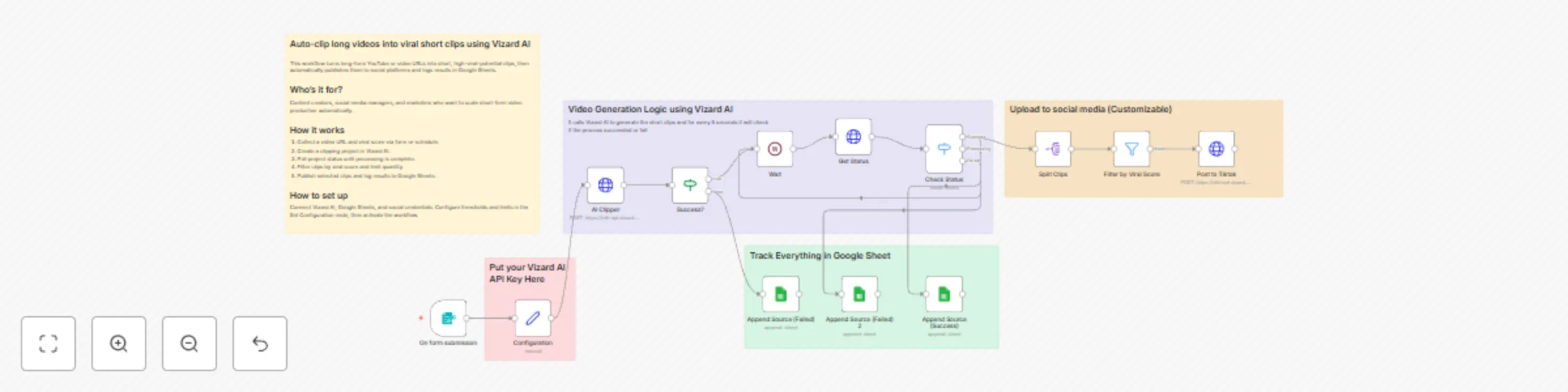This screenshot has width=1568, height=392.
Task: Open the Success? branching node
Action: pos(690,185)
